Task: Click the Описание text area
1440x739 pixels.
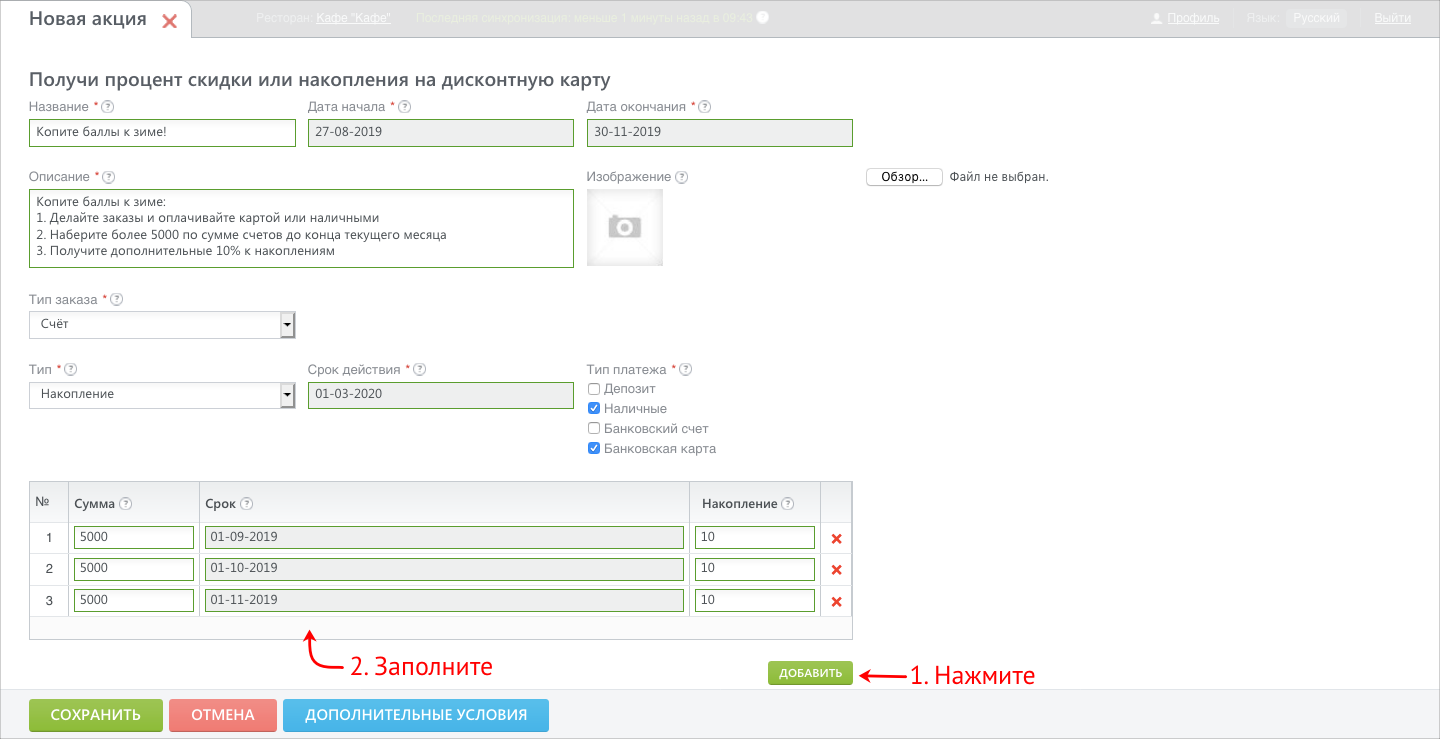Action: 301,229
